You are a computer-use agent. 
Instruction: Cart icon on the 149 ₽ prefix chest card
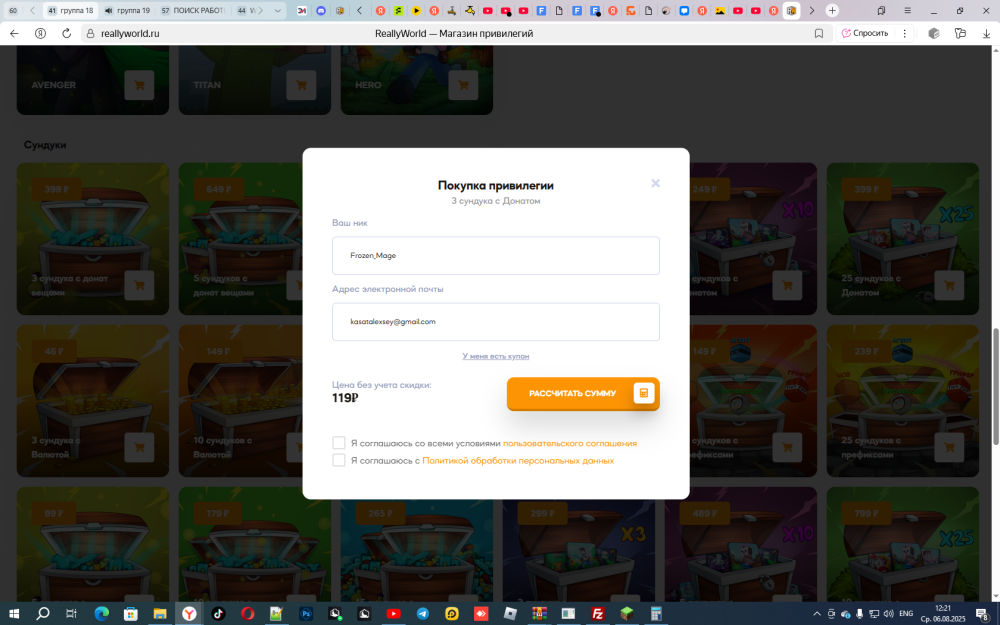coord(787,447)
